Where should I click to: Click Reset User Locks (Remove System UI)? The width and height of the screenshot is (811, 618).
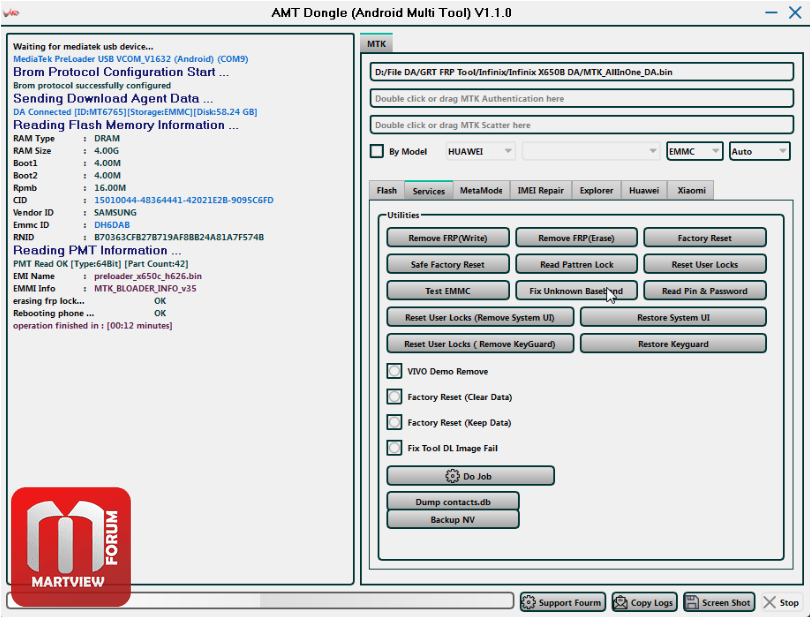click(480, 317)
